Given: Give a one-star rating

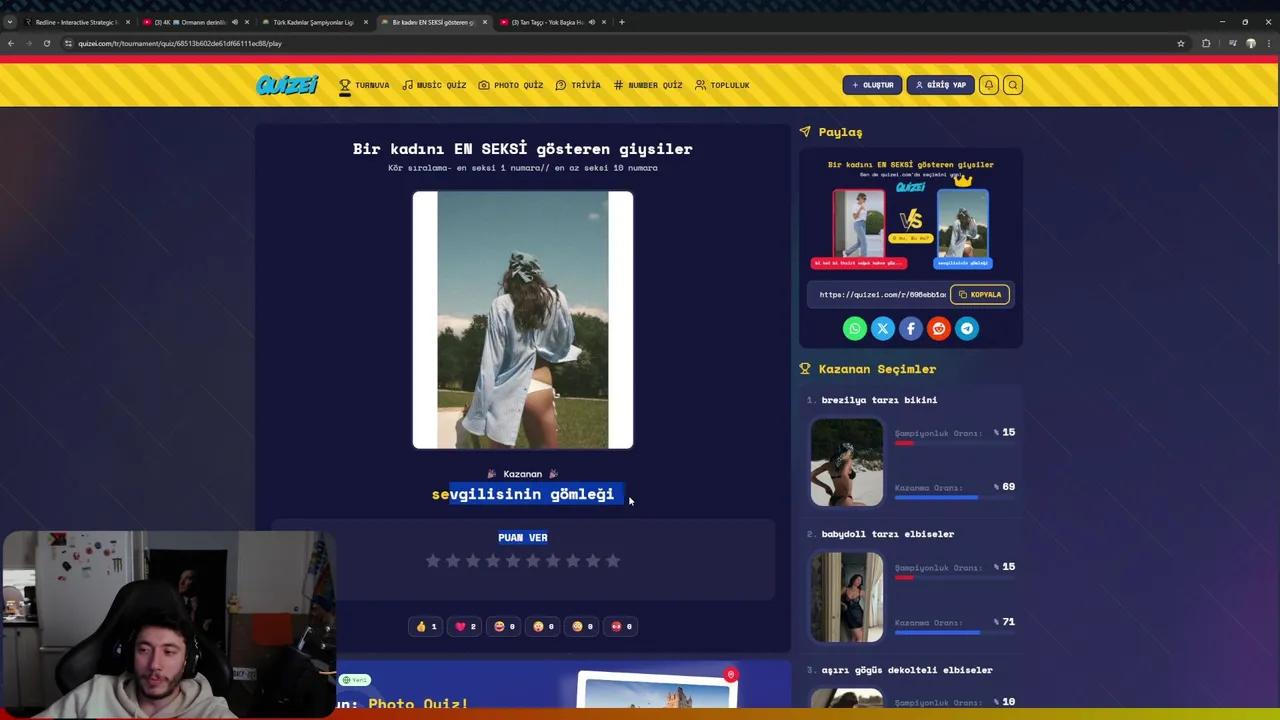Looking at the screenshot, I should coord(433,561).
